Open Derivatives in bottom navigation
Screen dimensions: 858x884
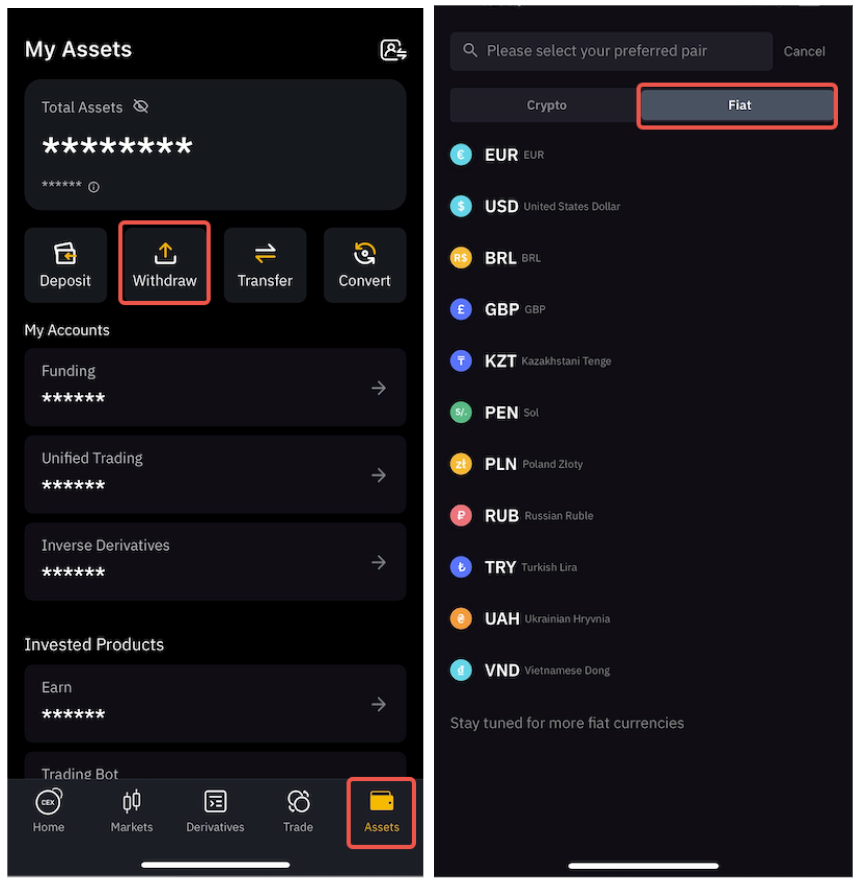click(215, 812)
